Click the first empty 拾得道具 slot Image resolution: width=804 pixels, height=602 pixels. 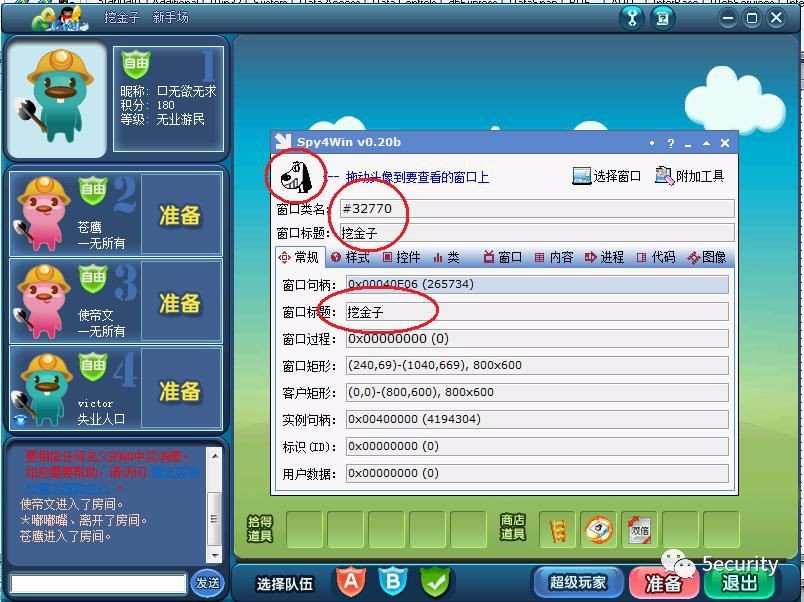click(x=304, y=529)
